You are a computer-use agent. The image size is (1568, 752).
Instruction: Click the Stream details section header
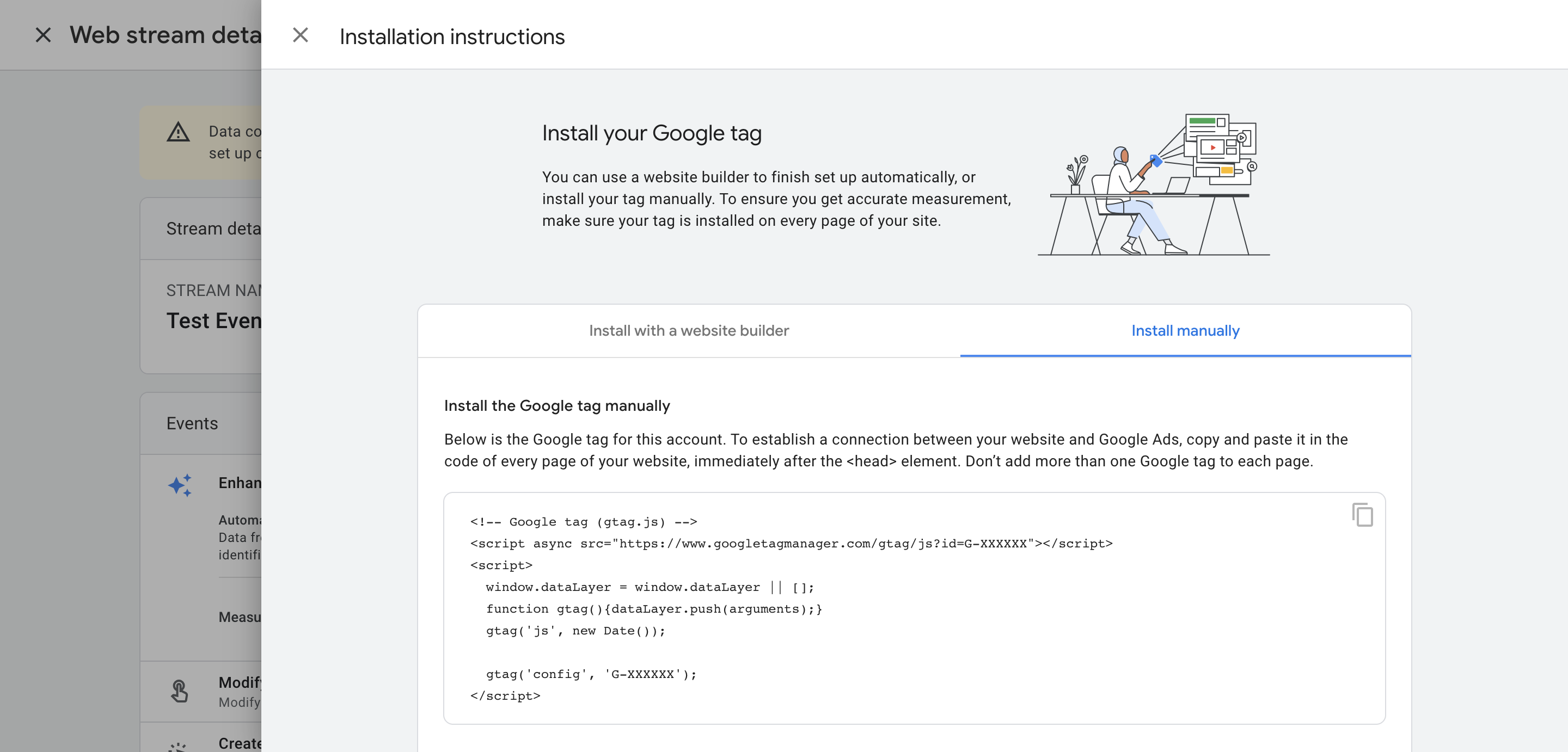click(x=213, y=229)
